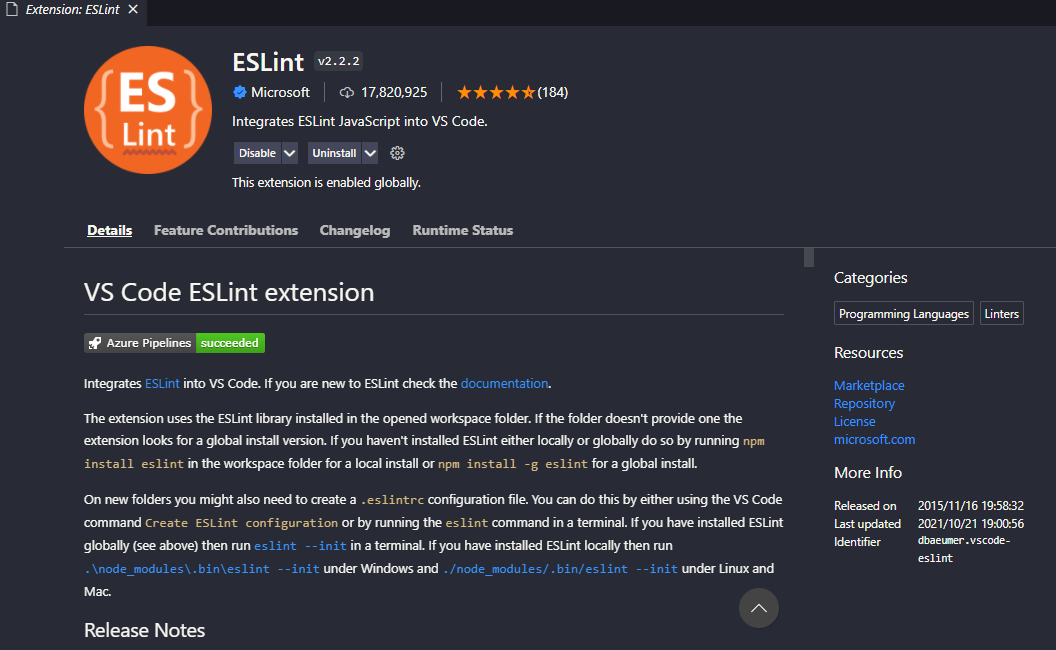Click the scroll-to-top arrow button

758,608
